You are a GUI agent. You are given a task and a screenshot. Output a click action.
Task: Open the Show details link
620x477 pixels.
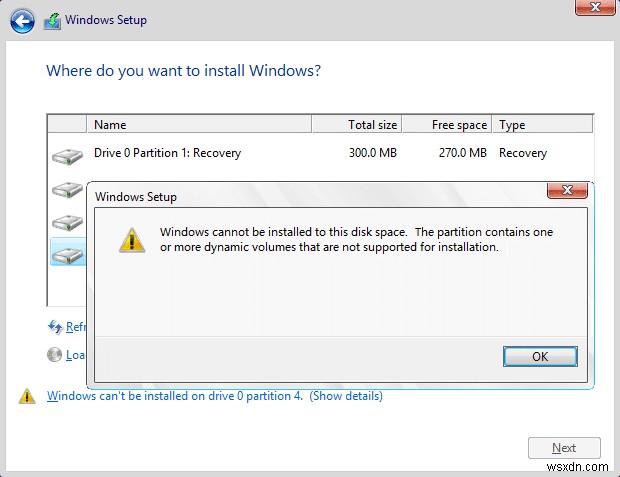pyautogui.click(x=346, y=396)
